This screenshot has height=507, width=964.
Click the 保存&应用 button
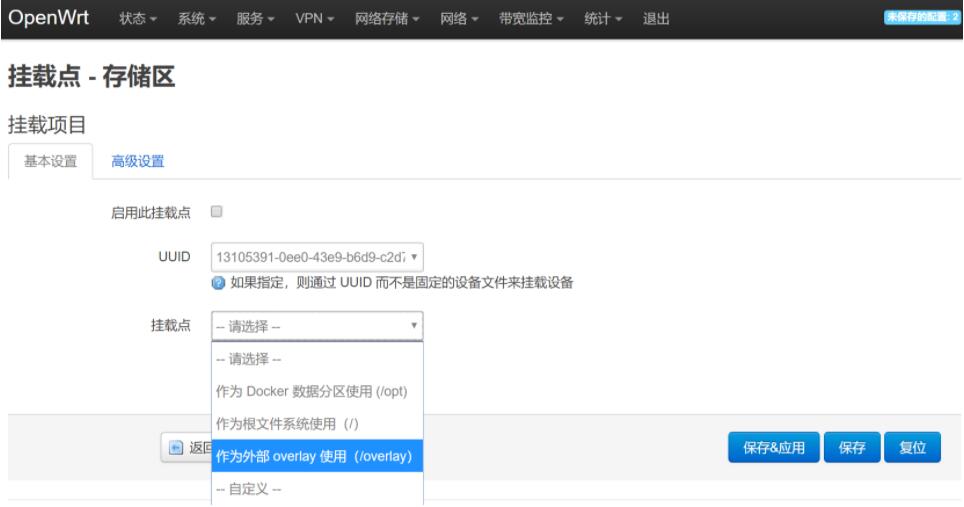[773, 448]
